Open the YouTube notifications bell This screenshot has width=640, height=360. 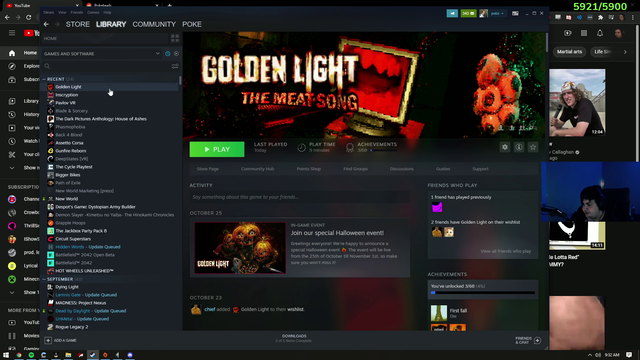click(600, 33)
